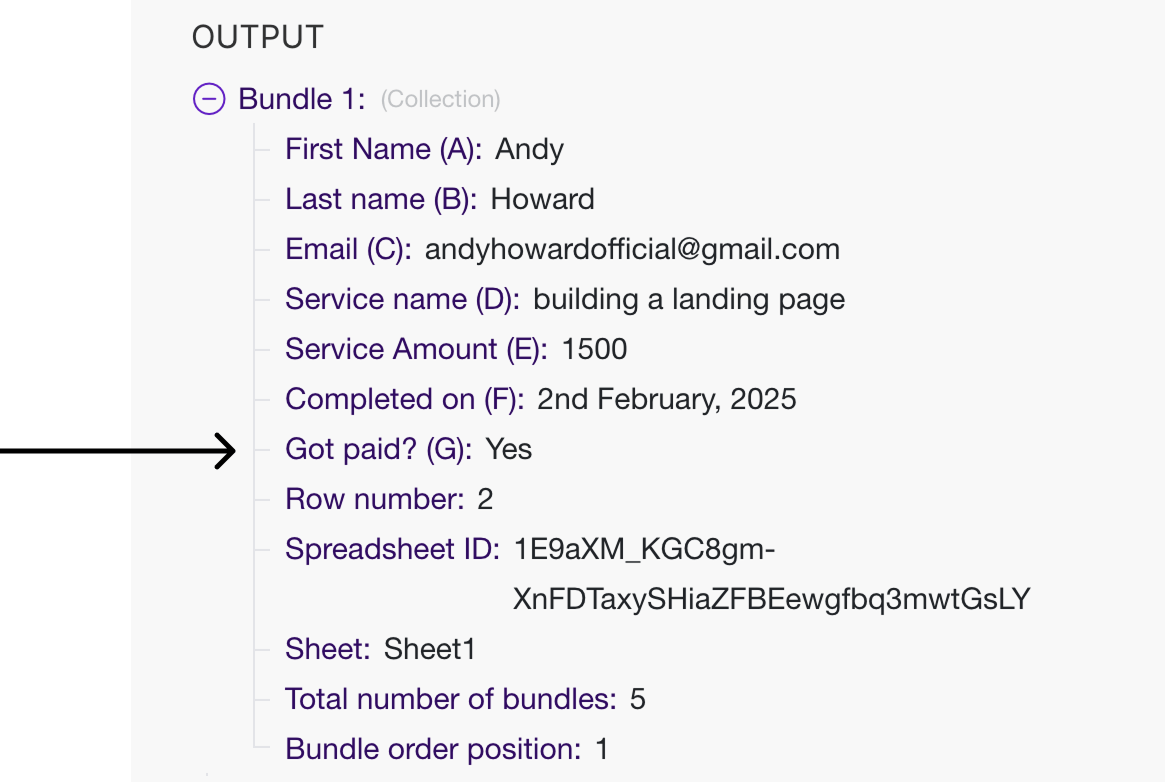Click the OUTPUT section heading
This screenshot has width=1165, height=782.
257,38
